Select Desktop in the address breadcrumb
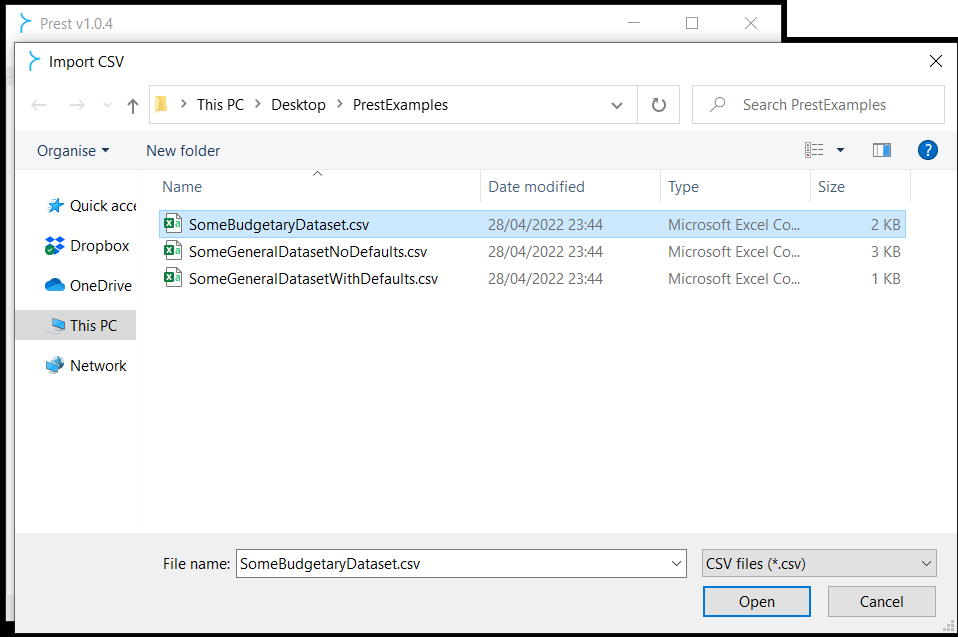The height and width of the screenshot is (637, 958). point(298,105)
